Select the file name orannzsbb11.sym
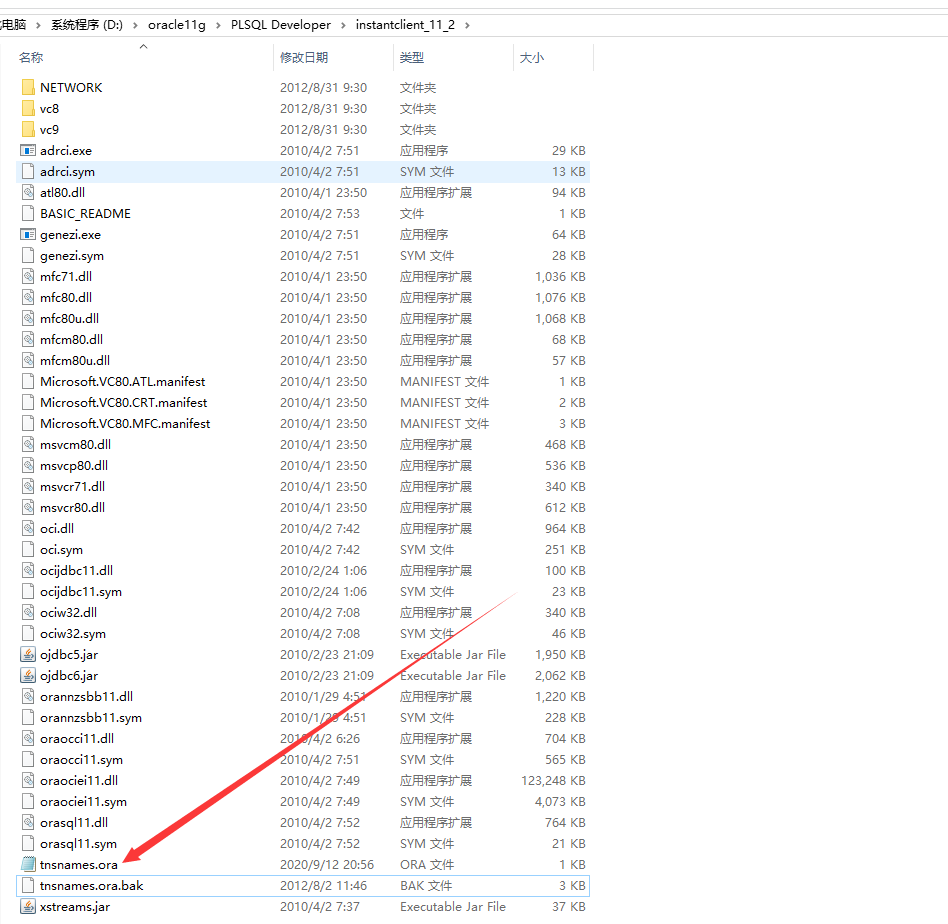This screenshot has height=924, width=948. [91, 718]
